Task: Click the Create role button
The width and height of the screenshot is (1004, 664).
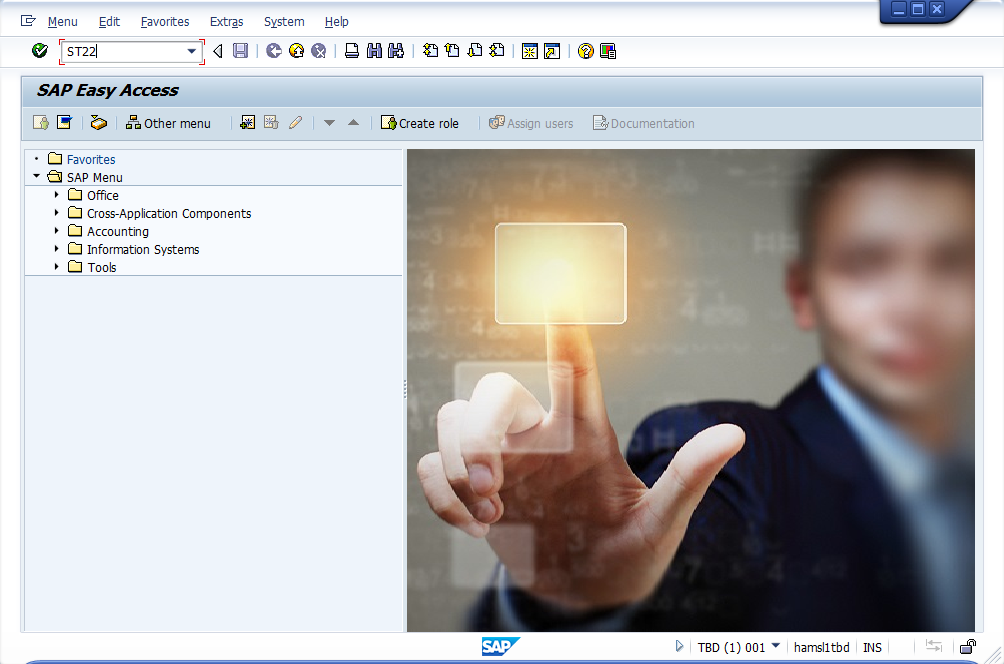Action: [x=419, y=123]
